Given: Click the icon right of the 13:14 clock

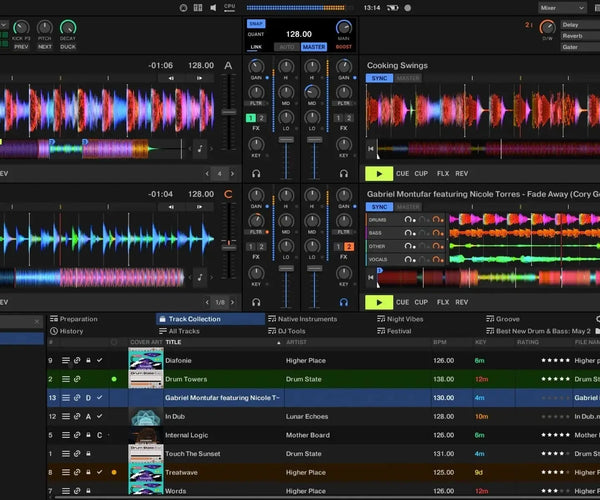Looking at the screenshot, I should tap(393, 7).
